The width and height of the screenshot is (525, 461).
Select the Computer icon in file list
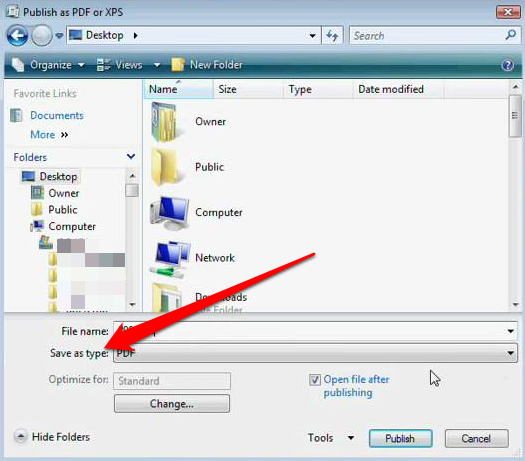coord(170,213)
